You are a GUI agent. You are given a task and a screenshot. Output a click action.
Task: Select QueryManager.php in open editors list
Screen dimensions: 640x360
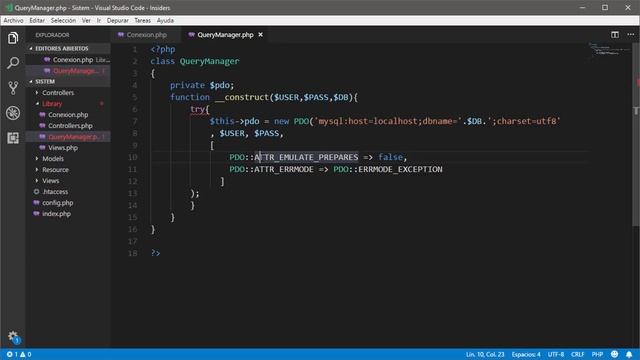68,71
